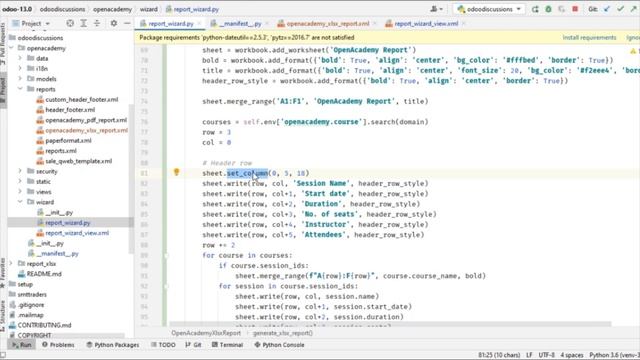The image size is (640, 360).
Task: Open the Problems tool window
Action: pos(58,345)
